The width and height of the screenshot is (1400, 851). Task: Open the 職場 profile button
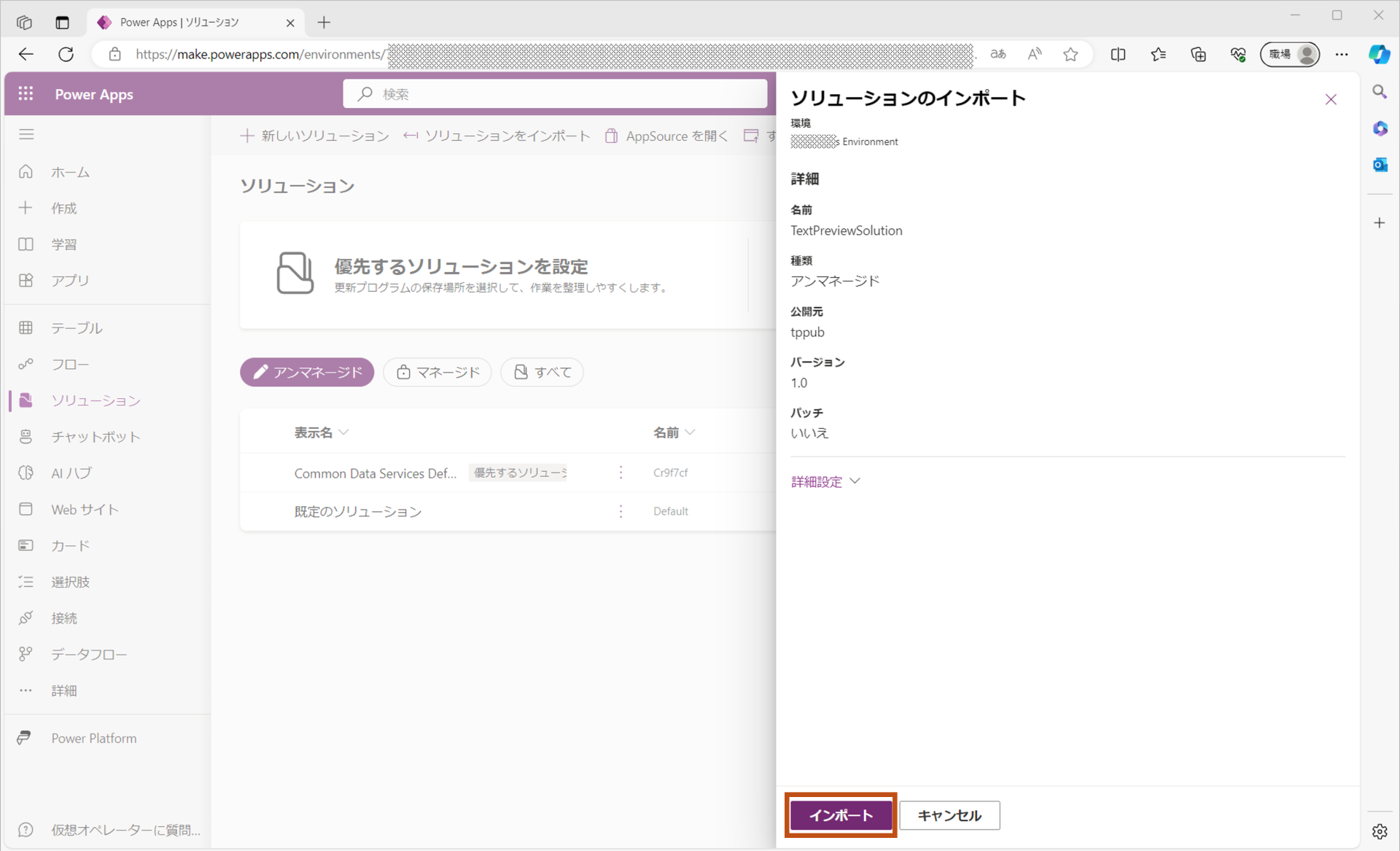(1291, 54)
